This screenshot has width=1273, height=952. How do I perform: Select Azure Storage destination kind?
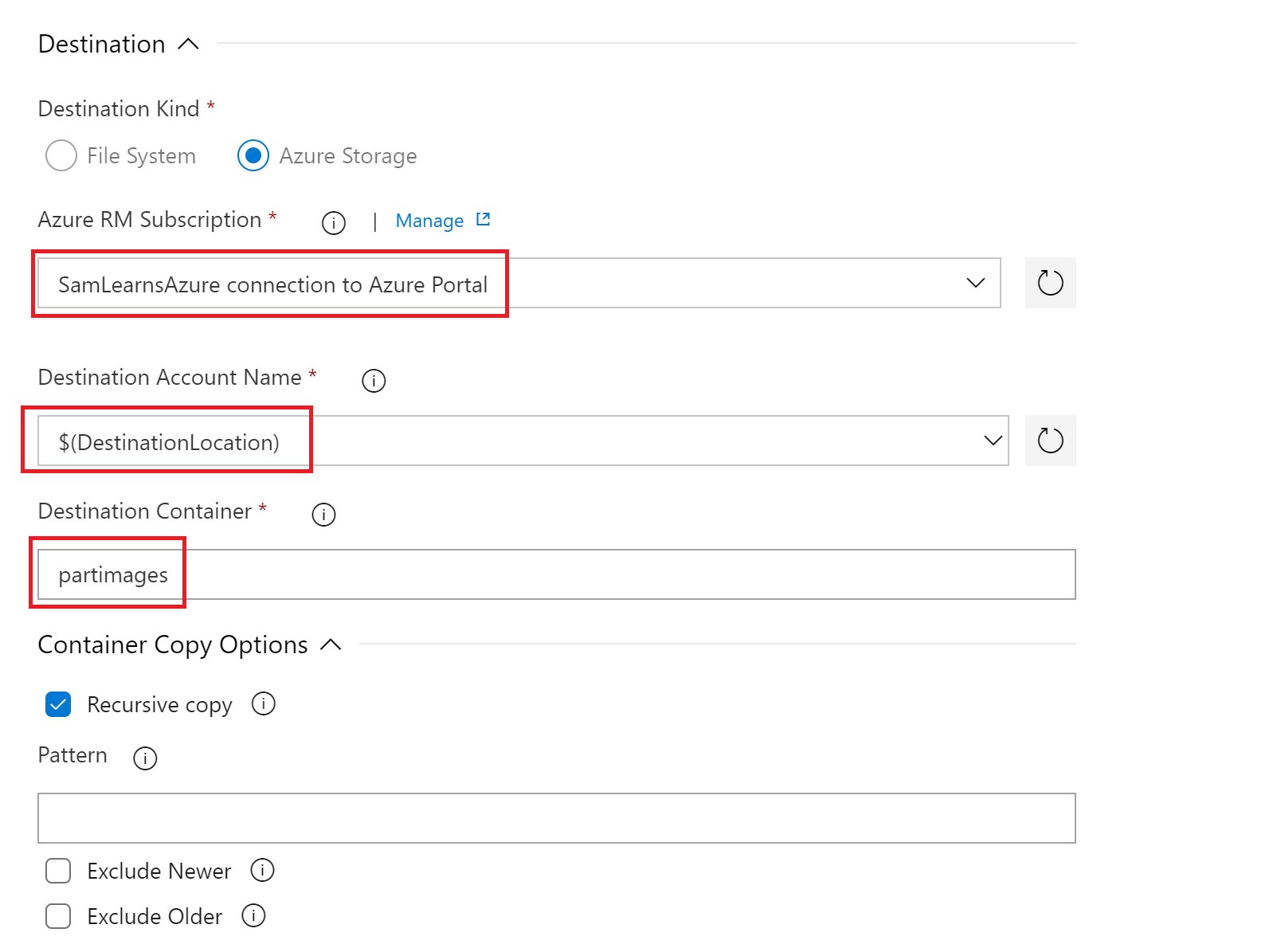(253, 156)
